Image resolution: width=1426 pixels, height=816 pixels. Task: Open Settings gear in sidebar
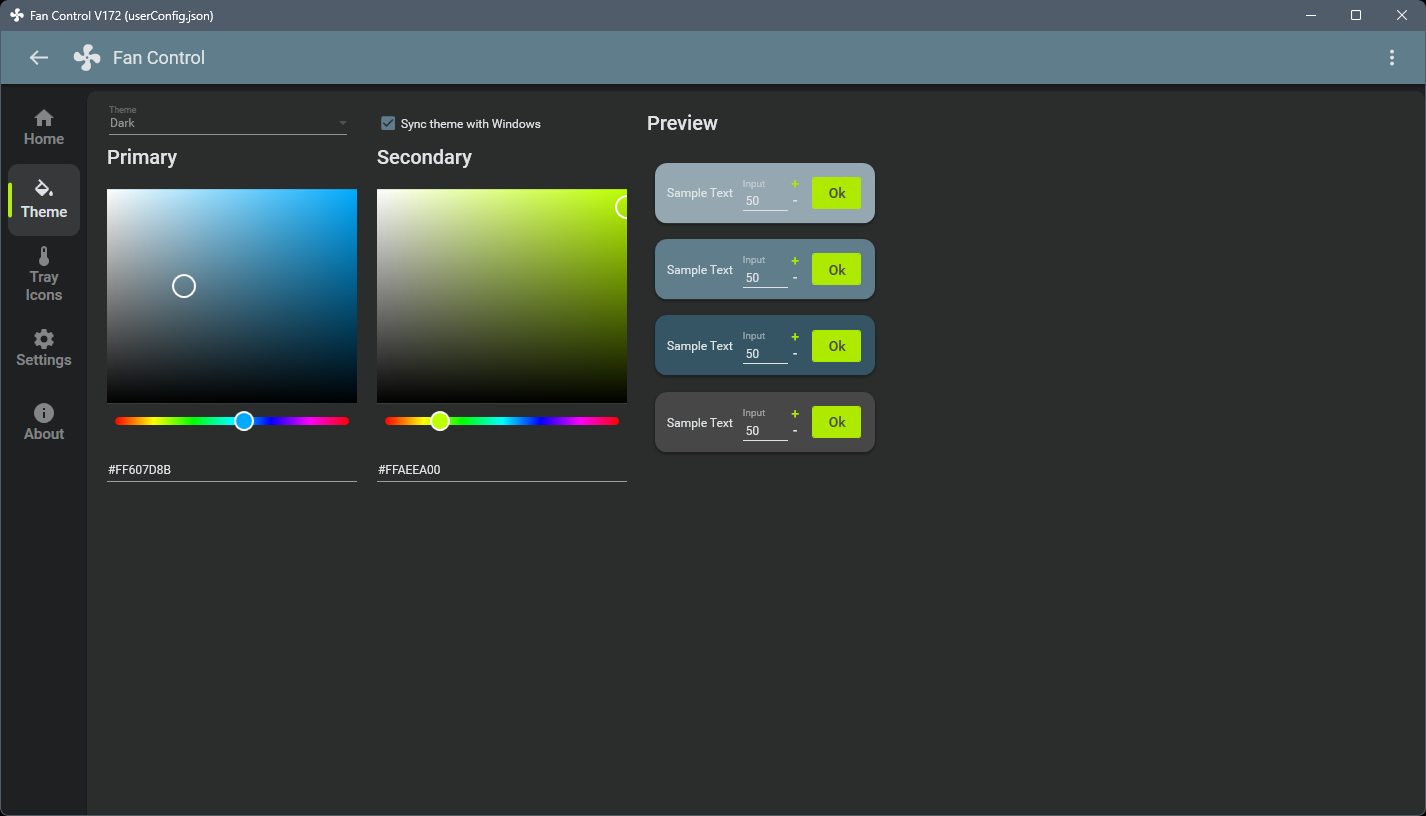(44, 348)
